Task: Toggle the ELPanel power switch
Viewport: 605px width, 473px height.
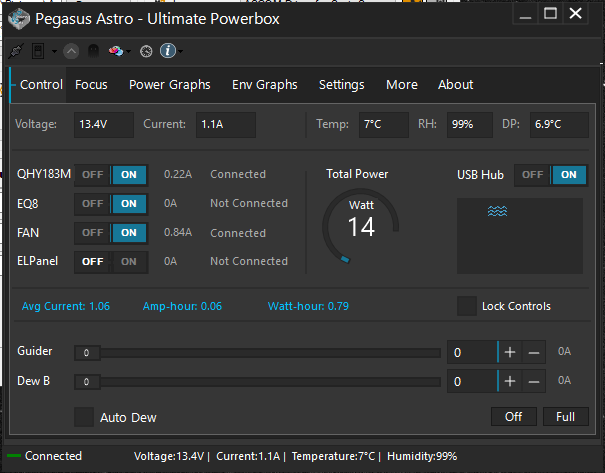Action: click(111, 262)
